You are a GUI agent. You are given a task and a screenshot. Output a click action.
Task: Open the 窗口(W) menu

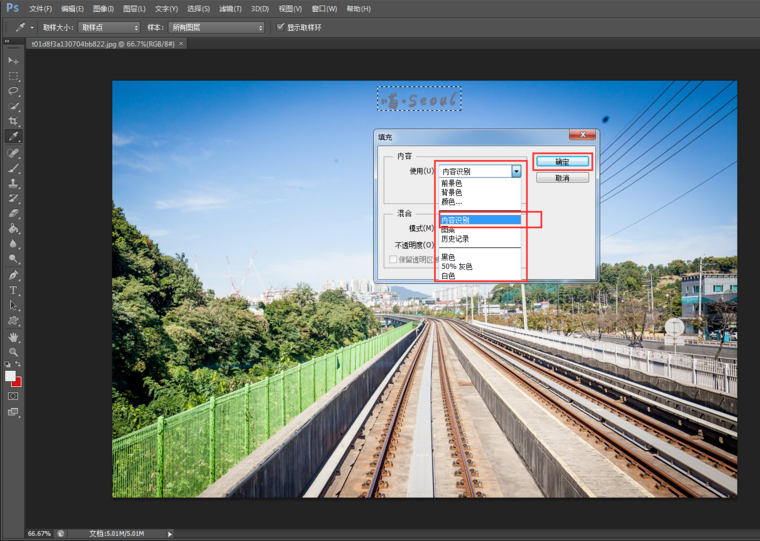pos(324,9)
